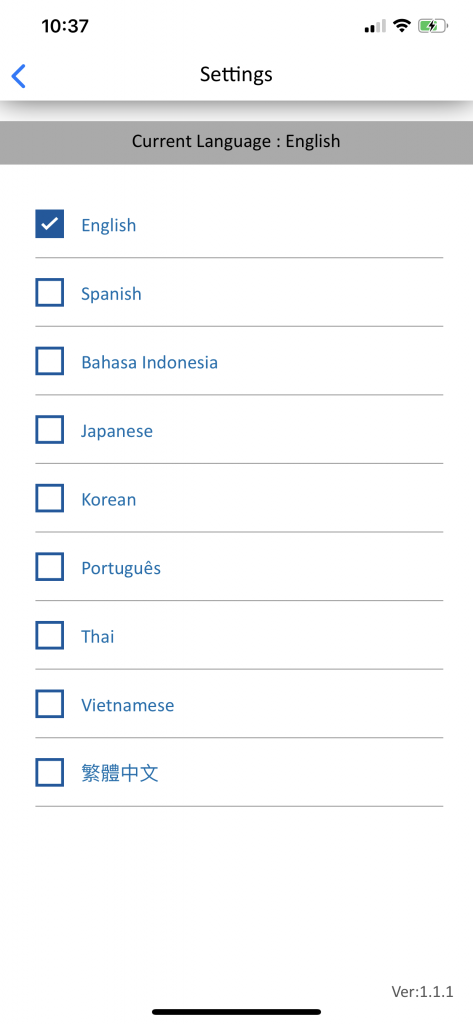Tap the battery charging icon

(432, 26)
